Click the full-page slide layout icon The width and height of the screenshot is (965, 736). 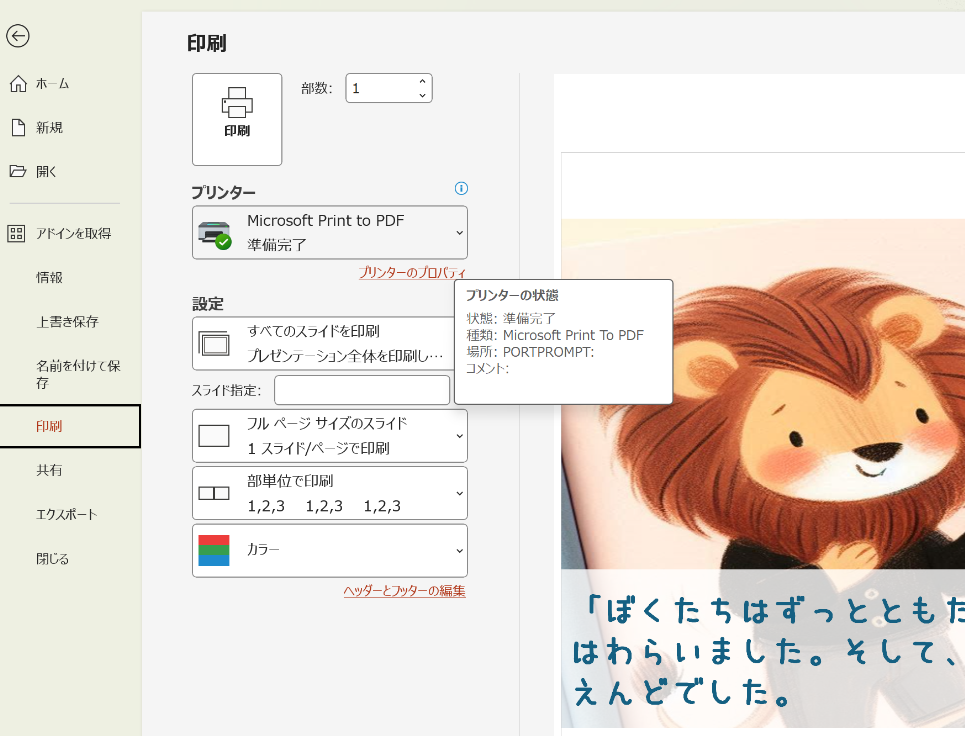click(214, 436)
